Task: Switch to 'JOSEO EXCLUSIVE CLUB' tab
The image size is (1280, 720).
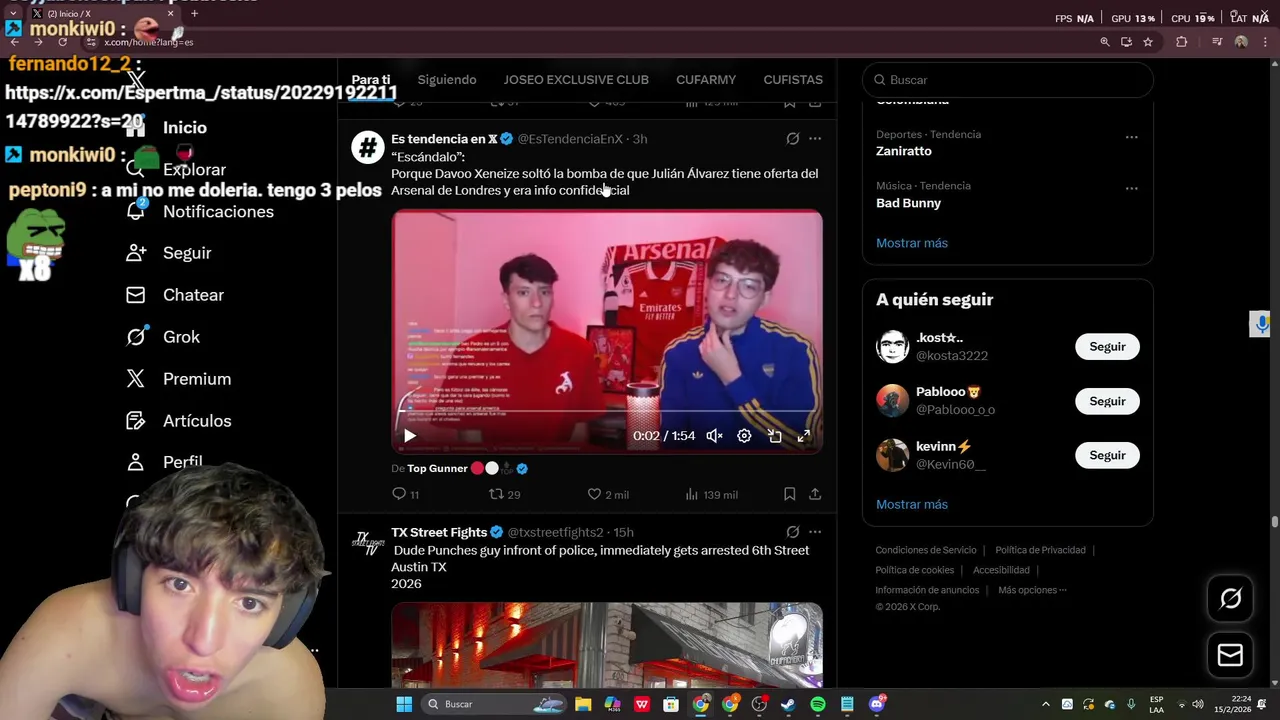Action: coord(576,80)
